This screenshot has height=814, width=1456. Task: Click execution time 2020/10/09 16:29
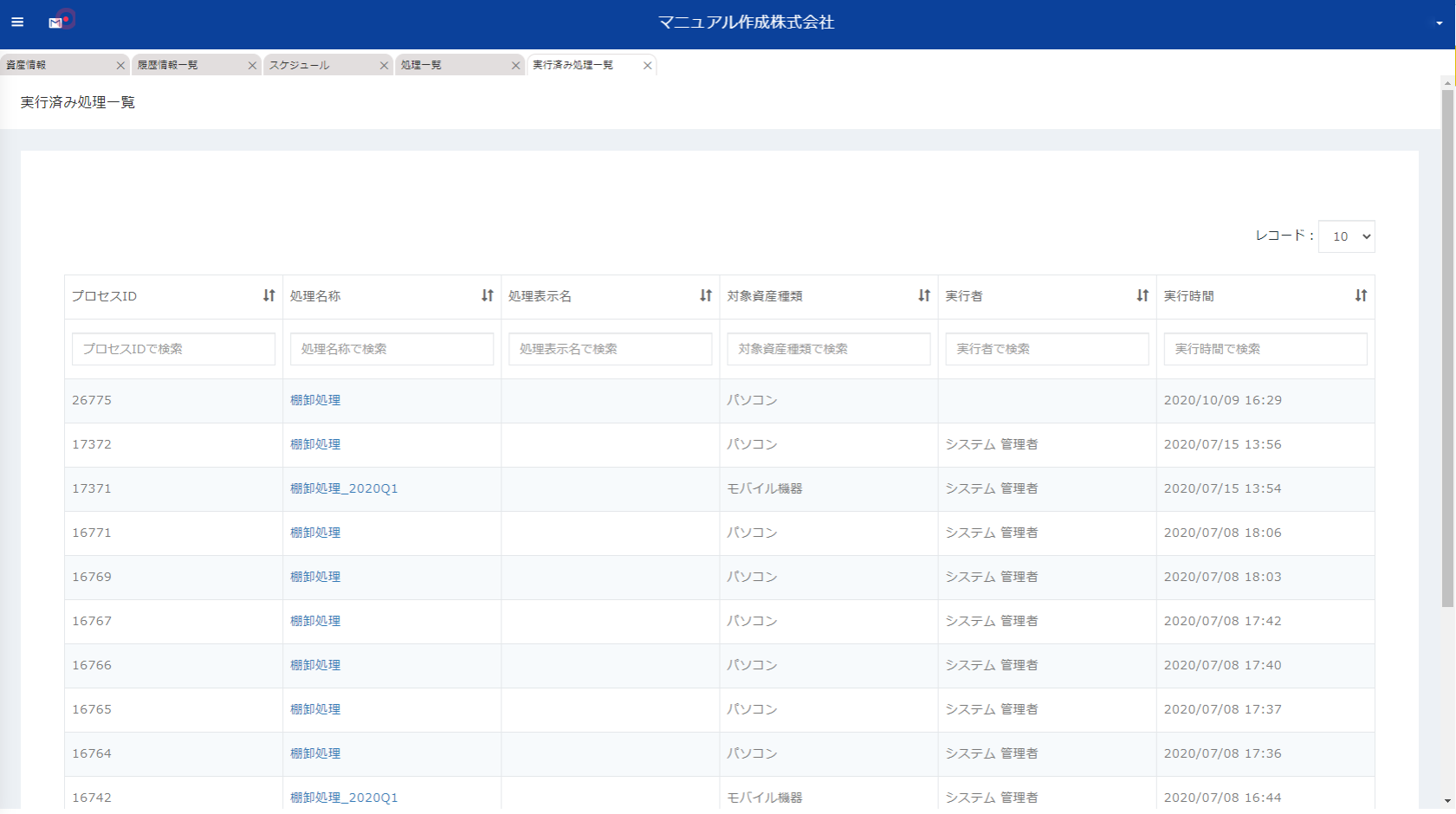(x=1222, y=400)
